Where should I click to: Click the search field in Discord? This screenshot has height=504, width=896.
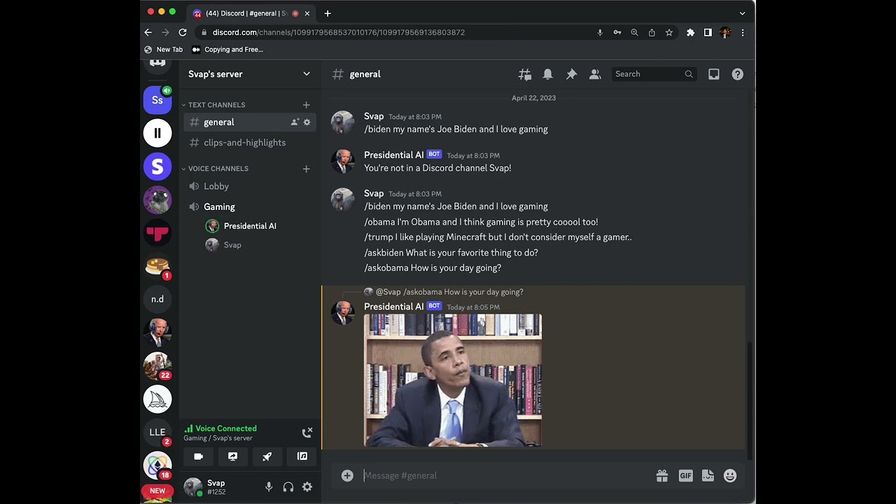[x=654, y=74]
